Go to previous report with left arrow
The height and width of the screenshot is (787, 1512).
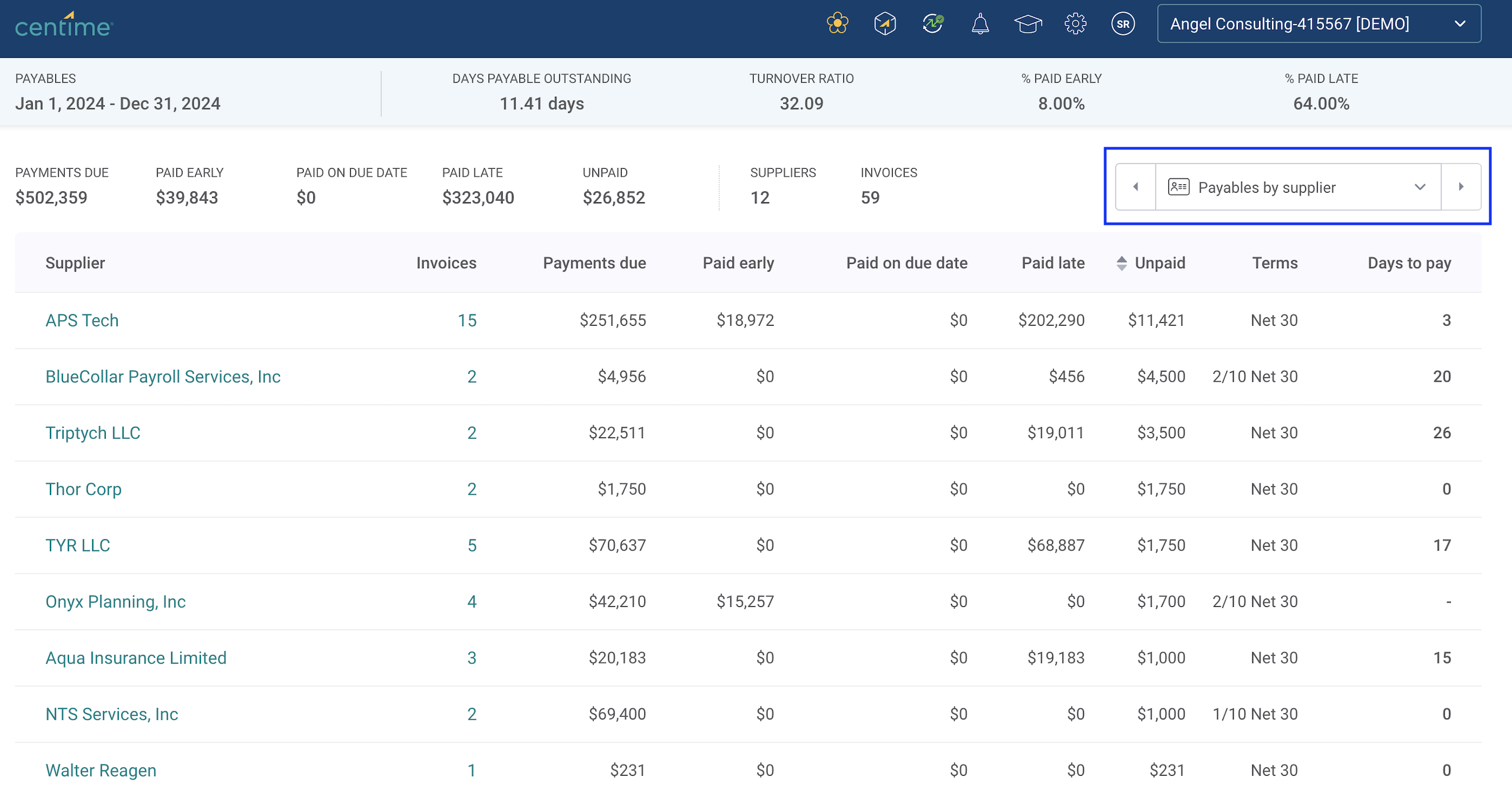1135,187
